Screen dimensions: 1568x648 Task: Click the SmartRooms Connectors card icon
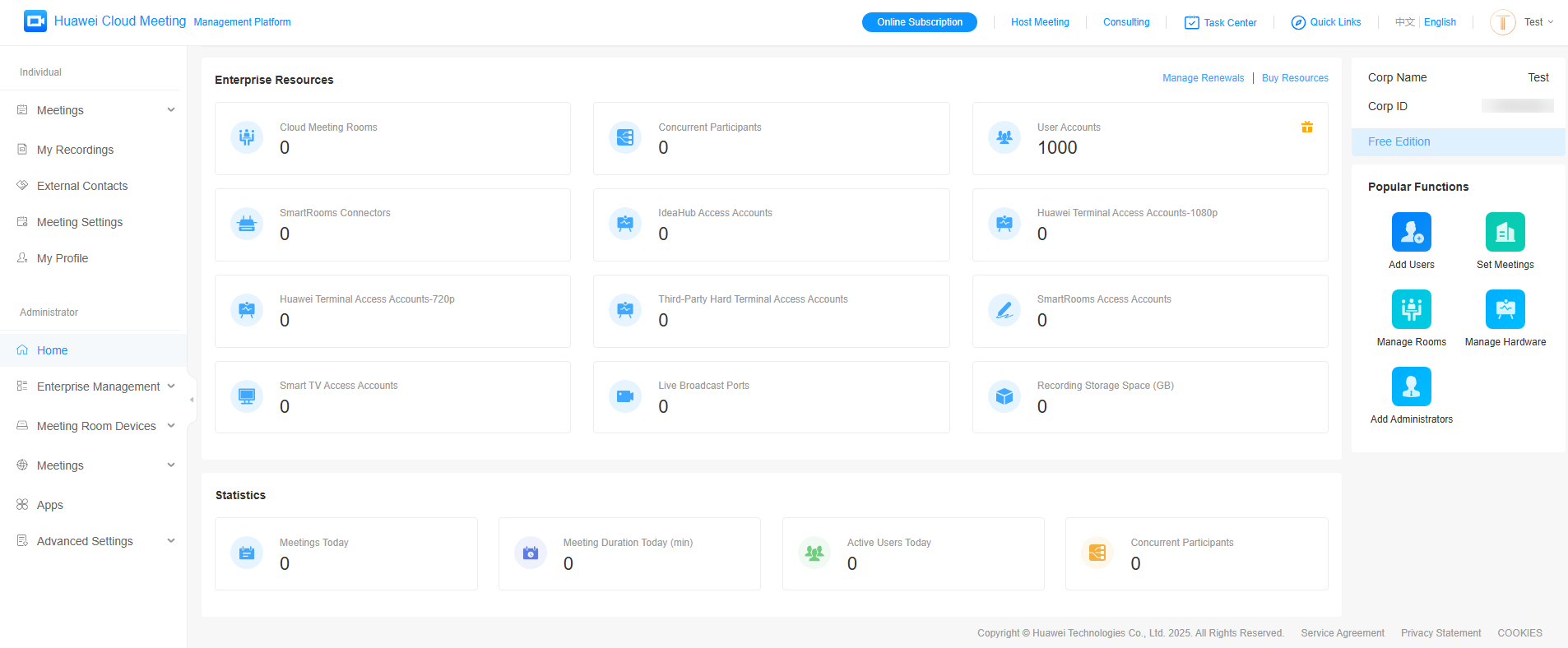point(247,224)
